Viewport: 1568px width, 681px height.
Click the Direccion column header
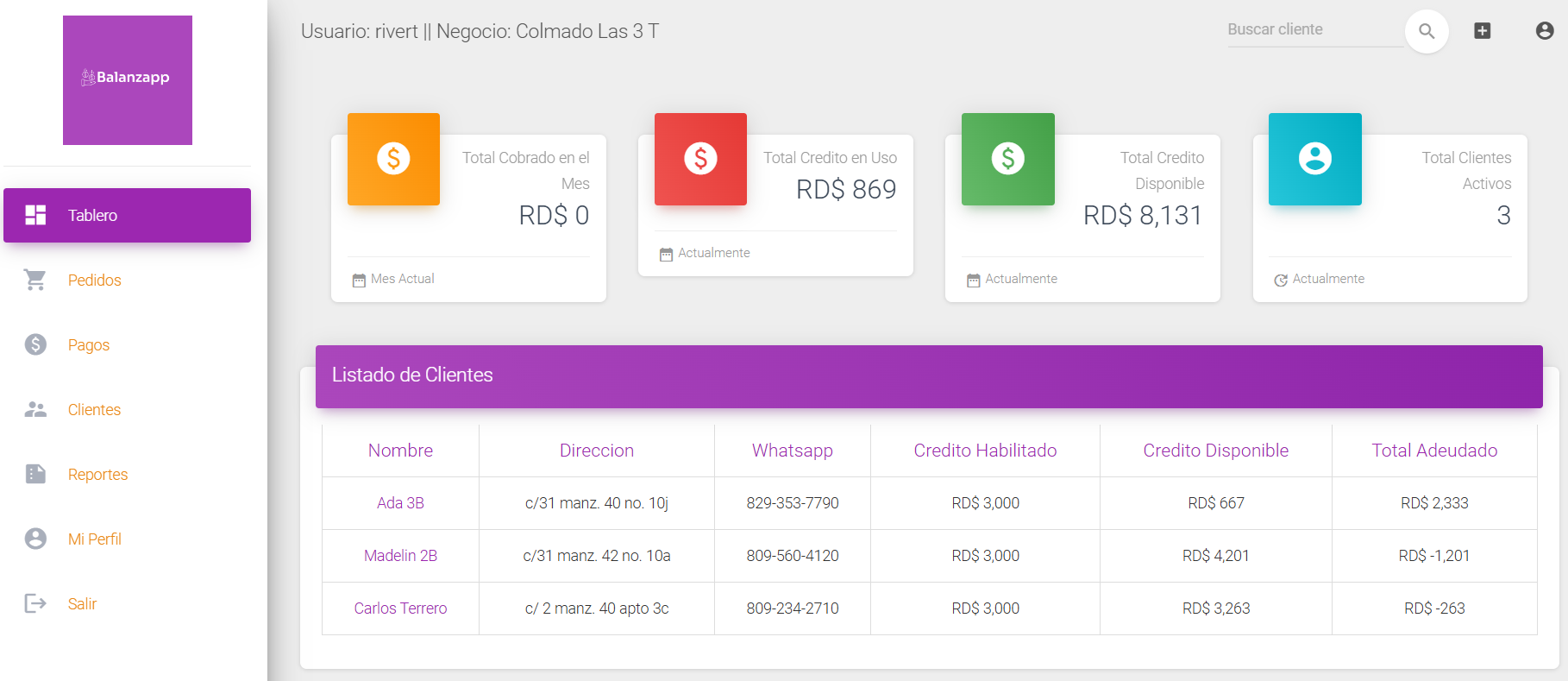click(597, 451)
